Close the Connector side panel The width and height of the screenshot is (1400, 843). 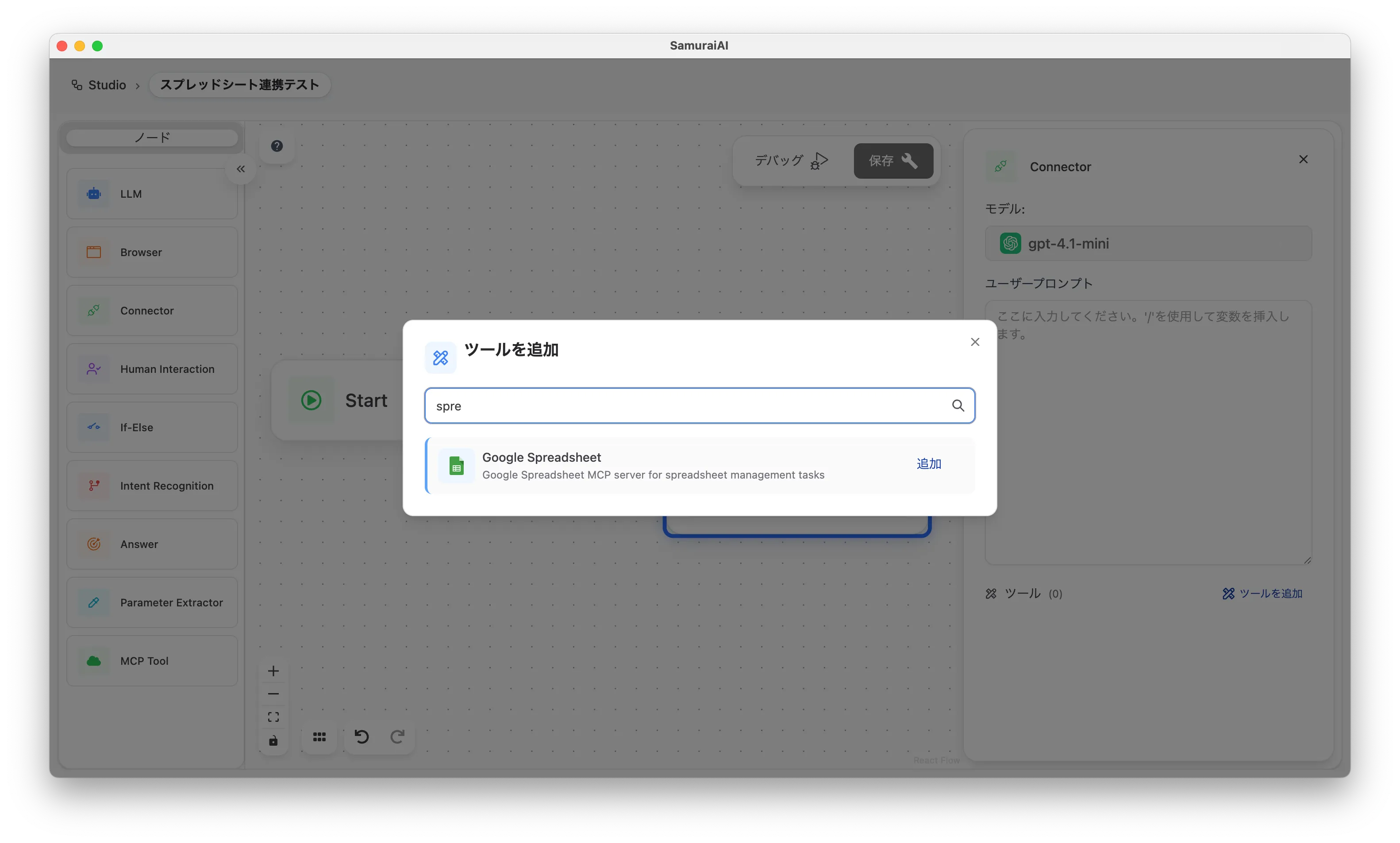[x=1304, y=160]
